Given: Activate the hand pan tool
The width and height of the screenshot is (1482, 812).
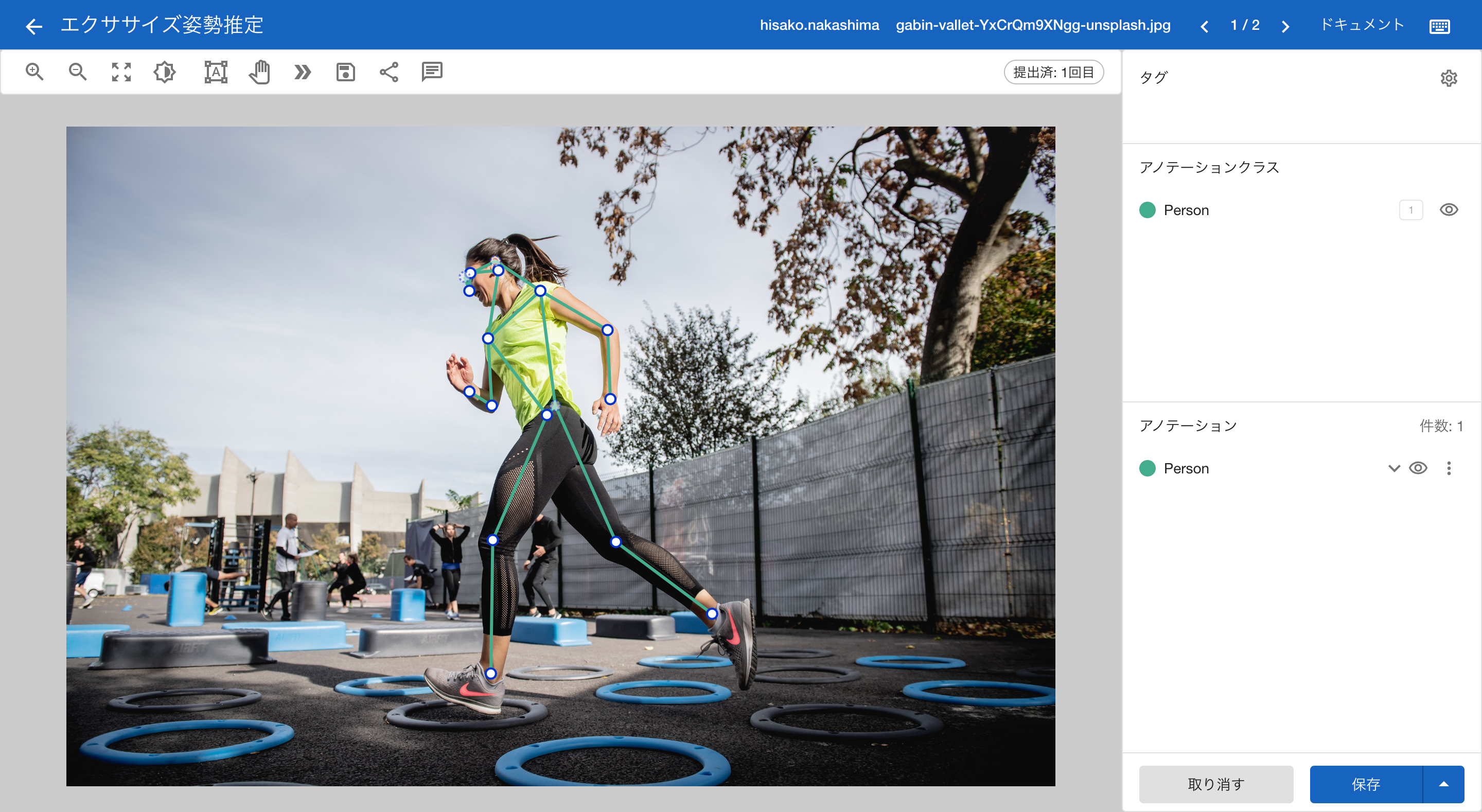Looking at the screenshot, I should (259, 72).
